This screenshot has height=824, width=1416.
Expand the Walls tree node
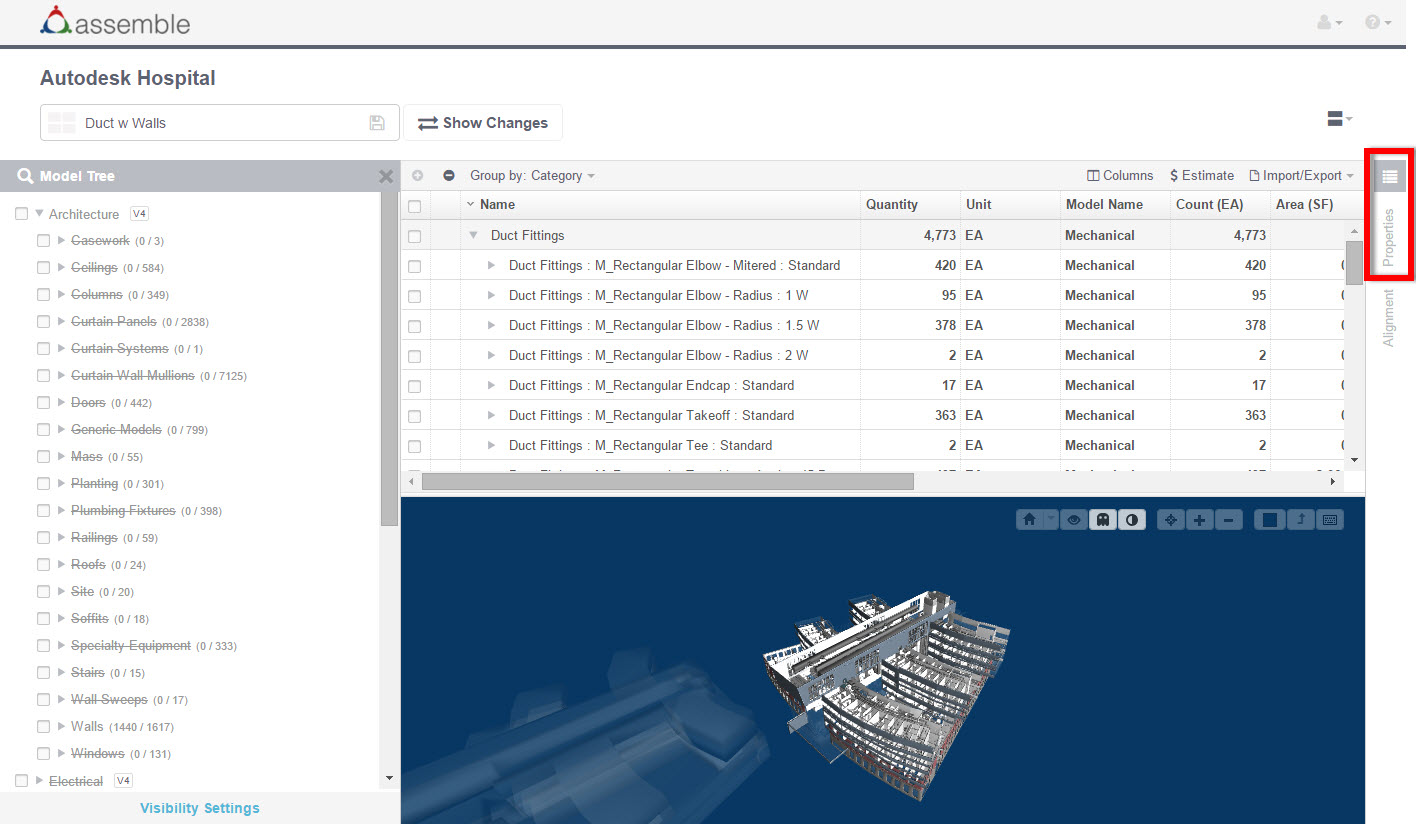(x=61, y=727)
